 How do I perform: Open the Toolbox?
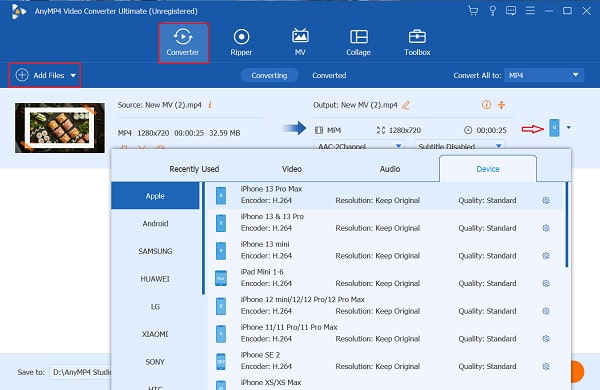tap(417, 42)
